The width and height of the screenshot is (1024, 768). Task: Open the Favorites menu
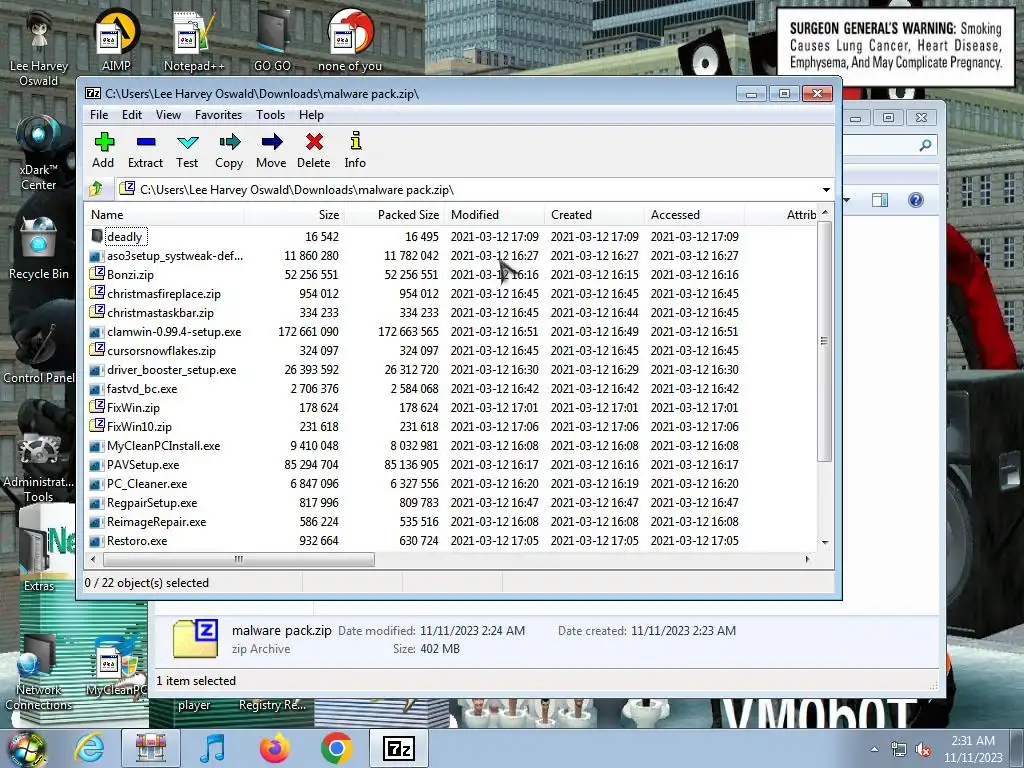218,115
